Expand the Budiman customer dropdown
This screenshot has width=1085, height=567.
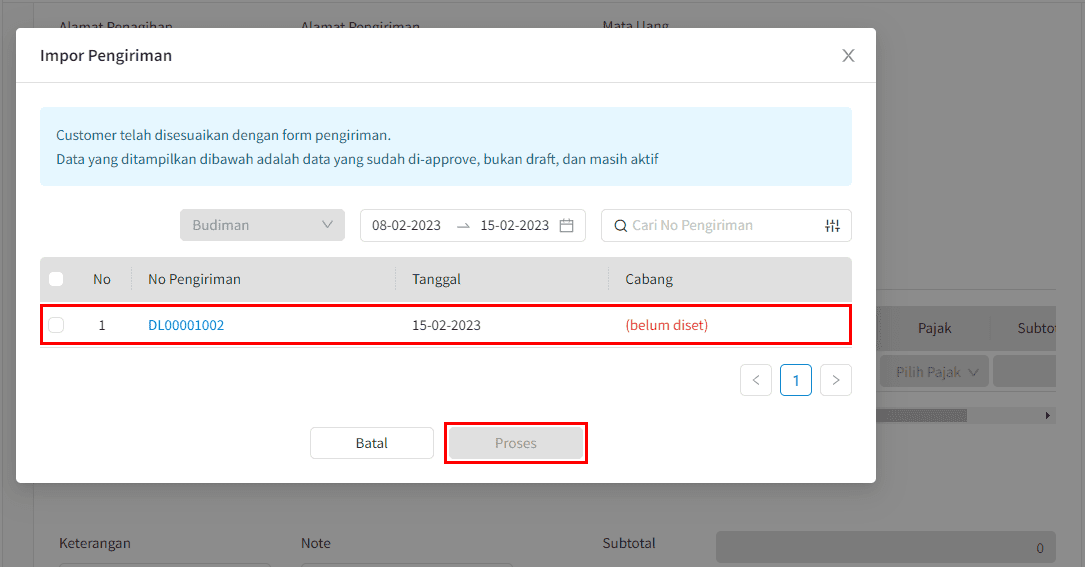click(262, 225)
